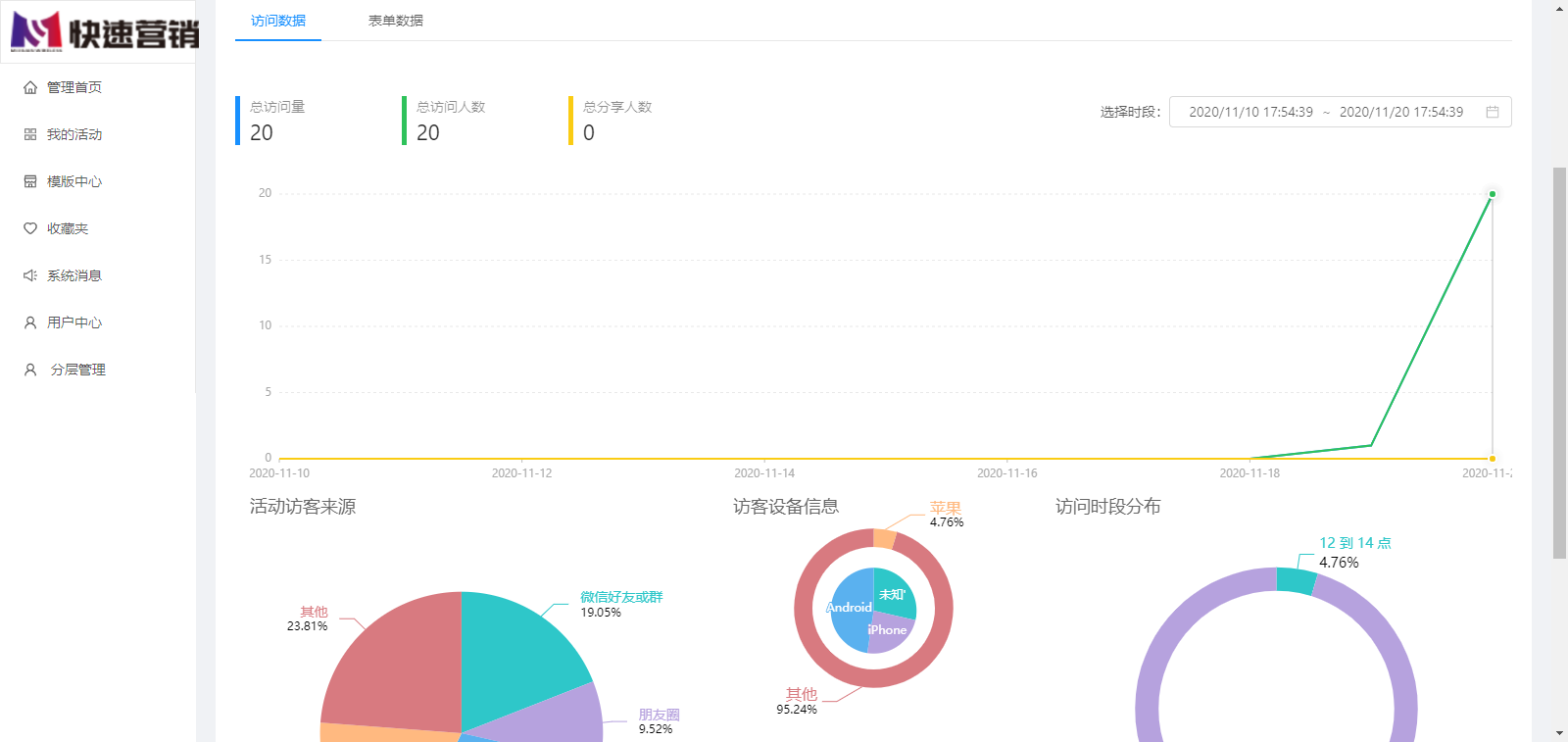The image size is (1568, 742).
Task: Click the home icon beside 管理首页
Action: (30, 87)
